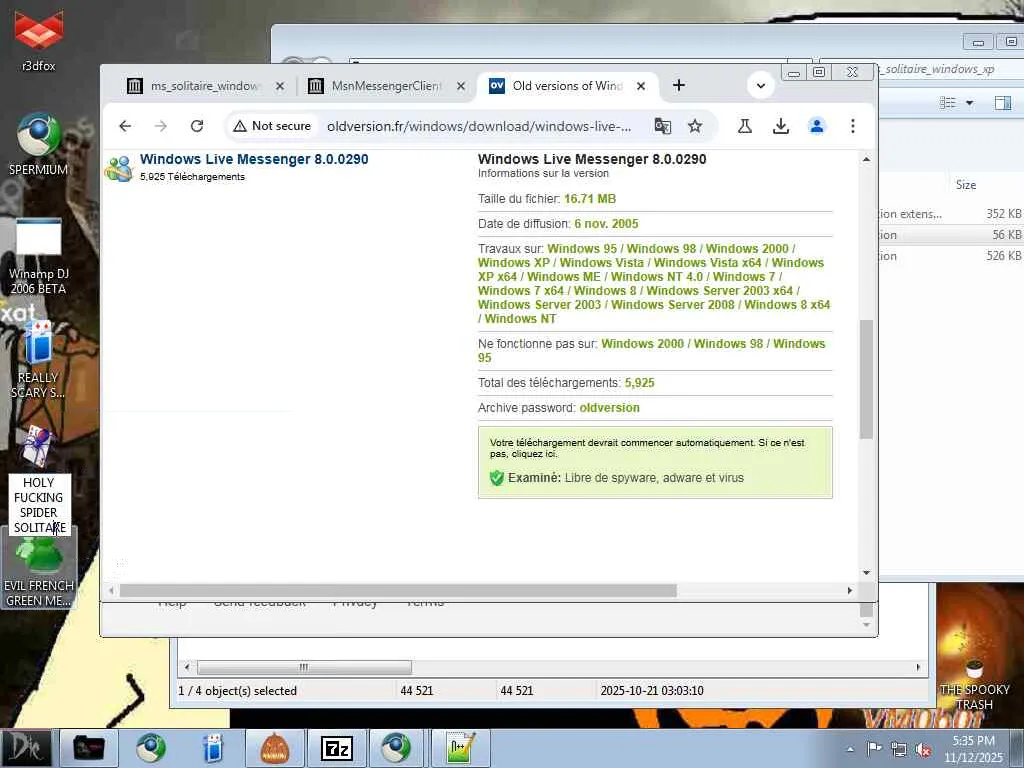Viewport: 1024px width, 768px height.
Task: Open the notepad-style taskbar icon
Action: pyautogui.click(x=460, y=748)
